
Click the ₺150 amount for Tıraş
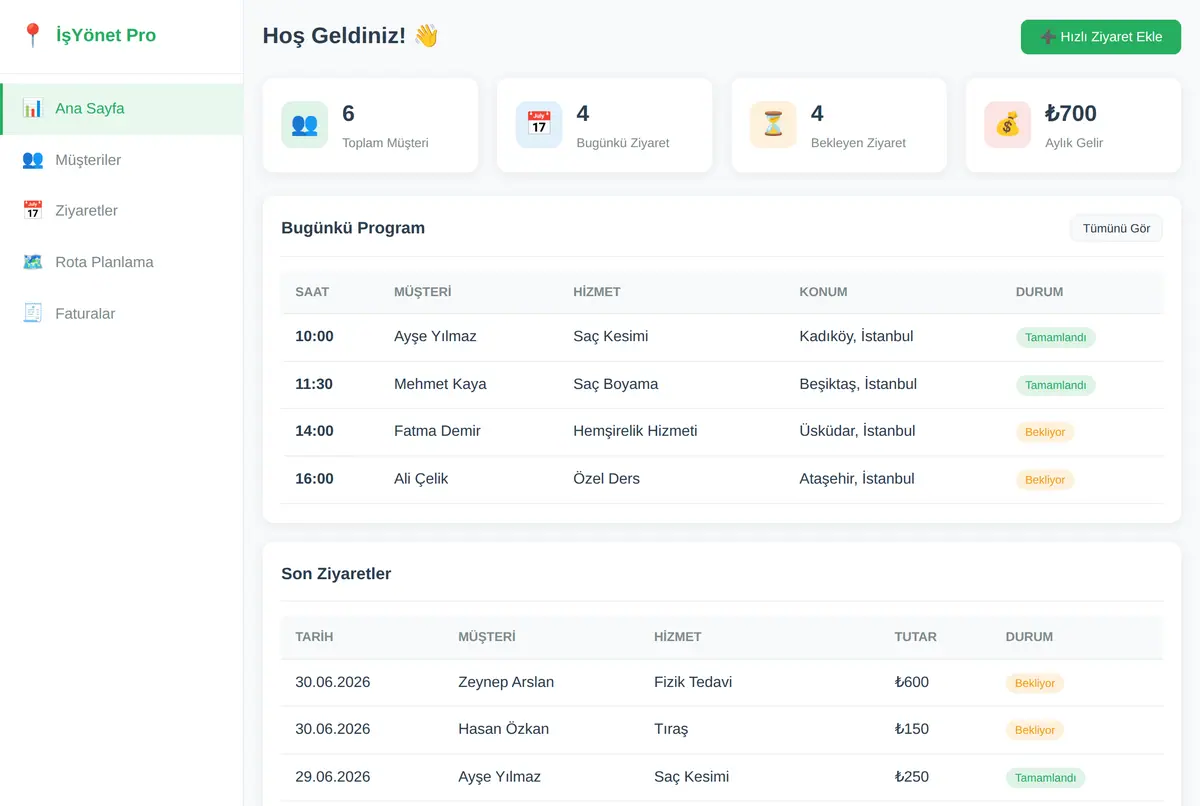[x=912, y=729]
